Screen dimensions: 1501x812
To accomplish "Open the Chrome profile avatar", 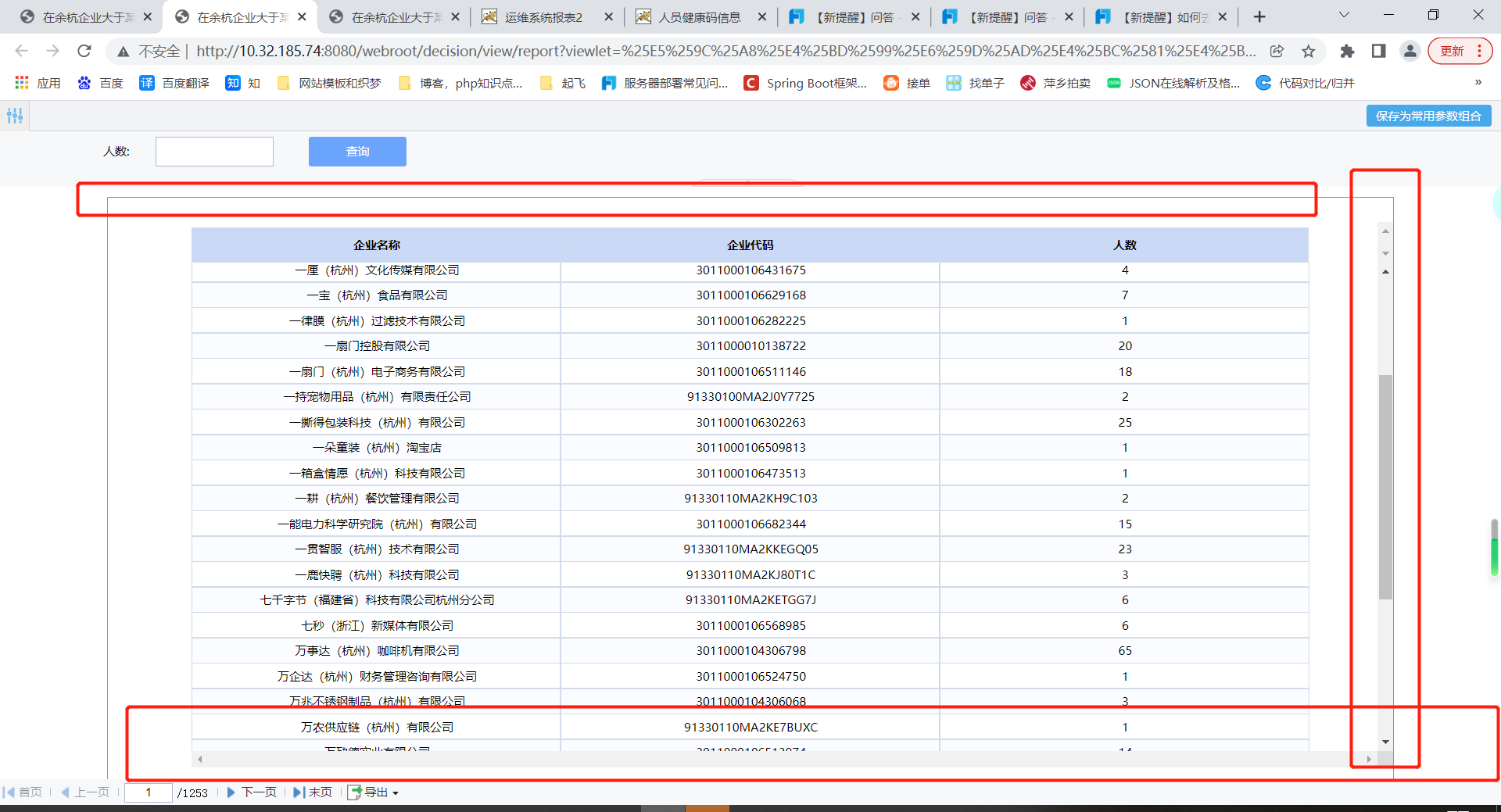I will 1410,52.
